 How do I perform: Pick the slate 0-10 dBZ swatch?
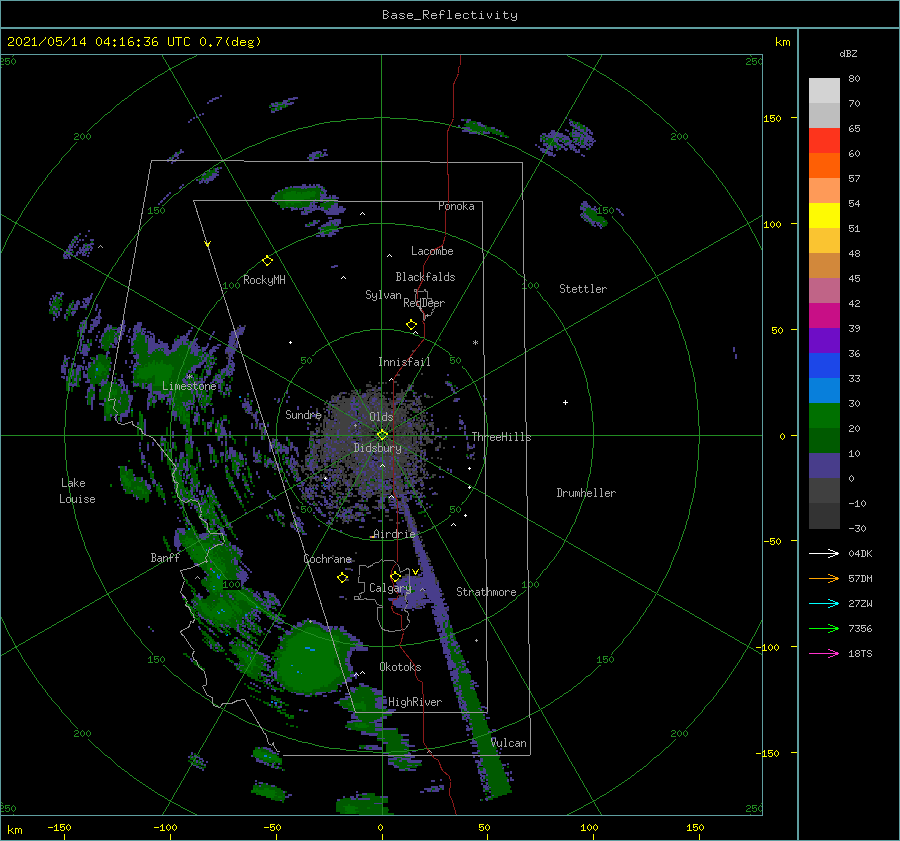click(824, 466)
